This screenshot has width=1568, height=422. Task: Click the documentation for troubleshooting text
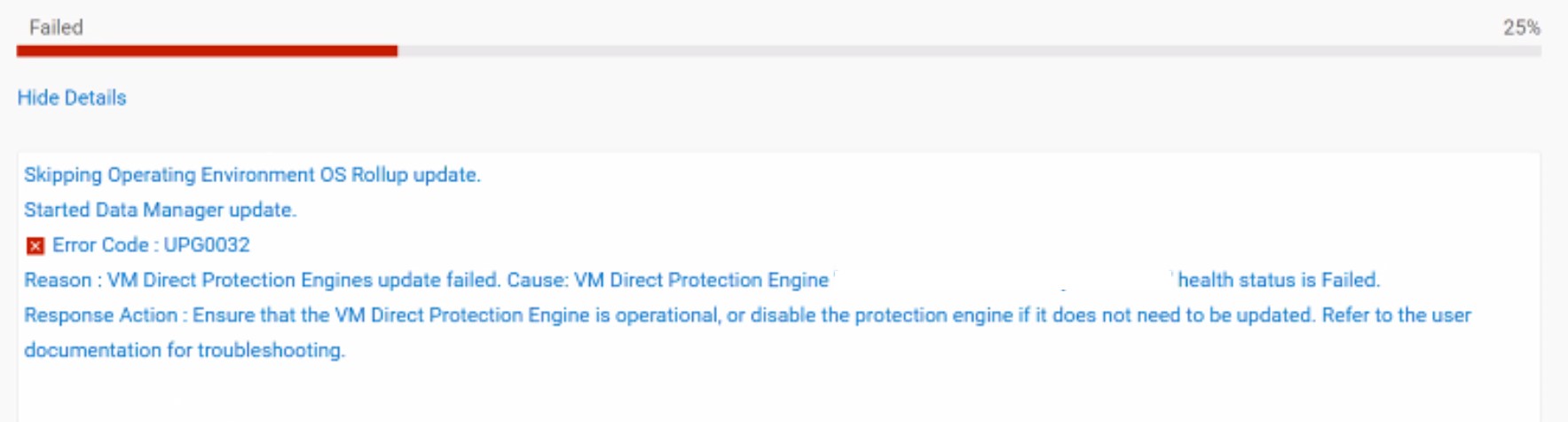[184, 350]
